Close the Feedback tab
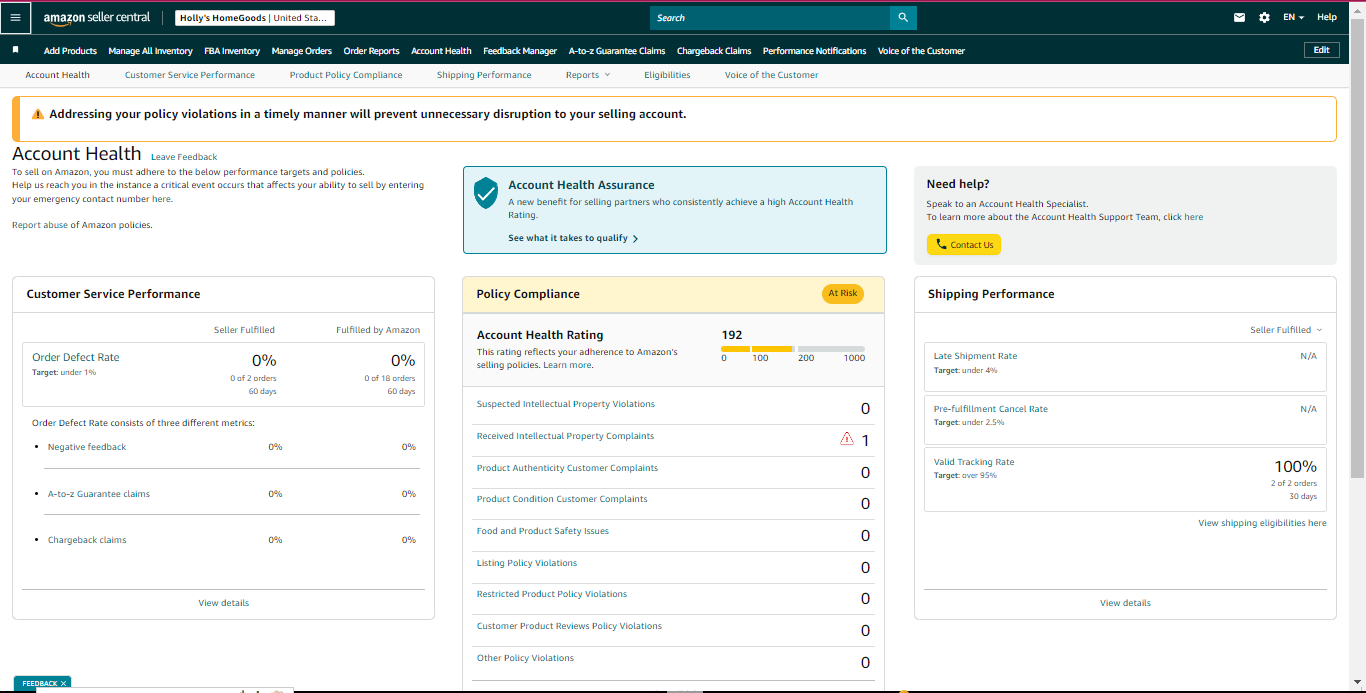Viewport: 1366px width, 693px height. [63, 683]
